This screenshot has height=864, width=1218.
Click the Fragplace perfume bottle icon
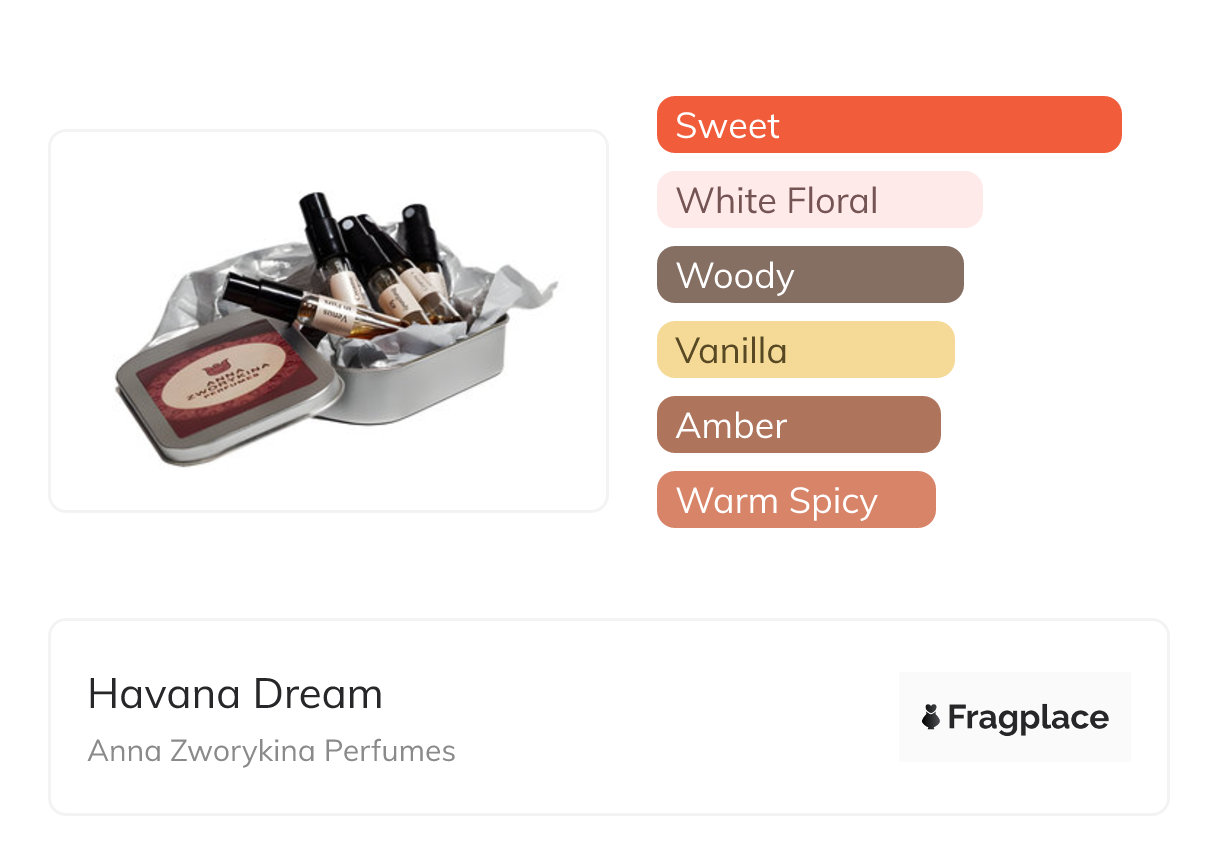point(931,717)
